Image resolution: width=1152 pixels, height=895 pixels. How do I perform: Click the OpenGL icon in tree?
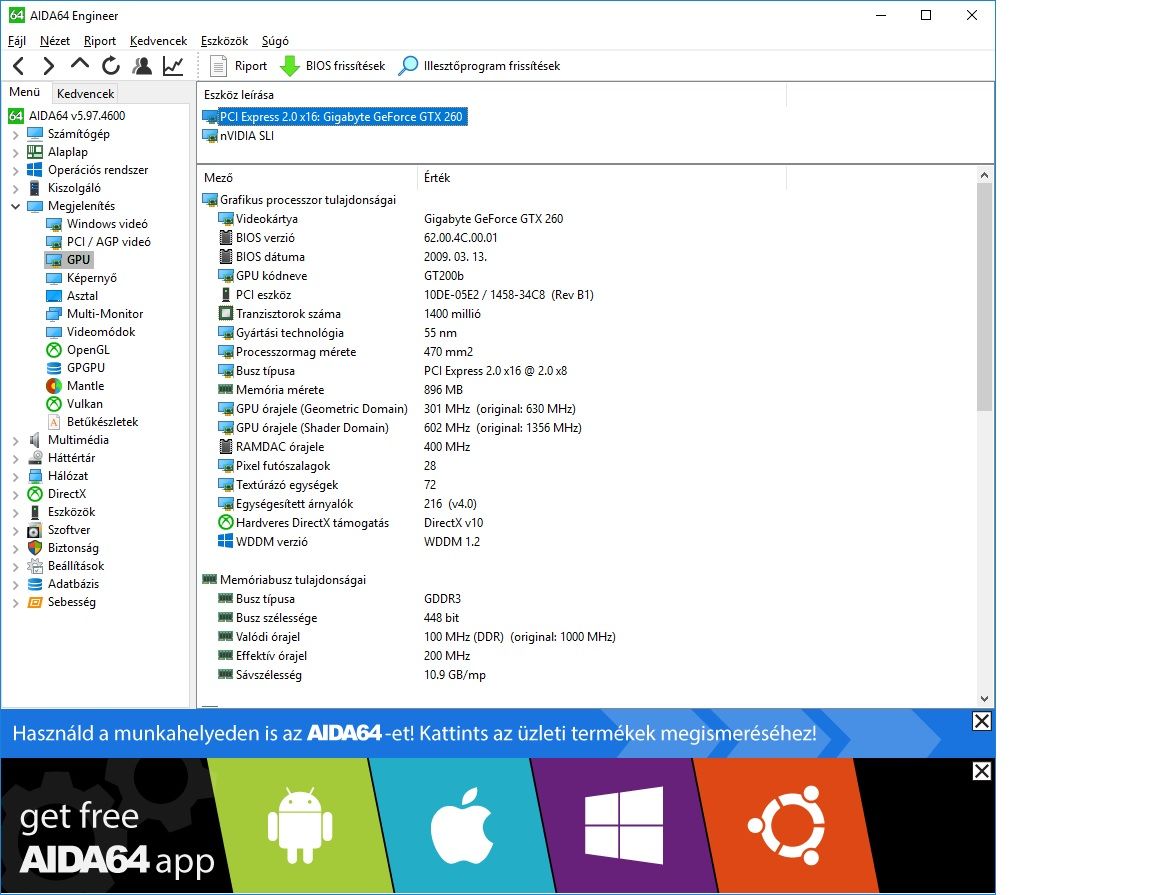[54, 351]
